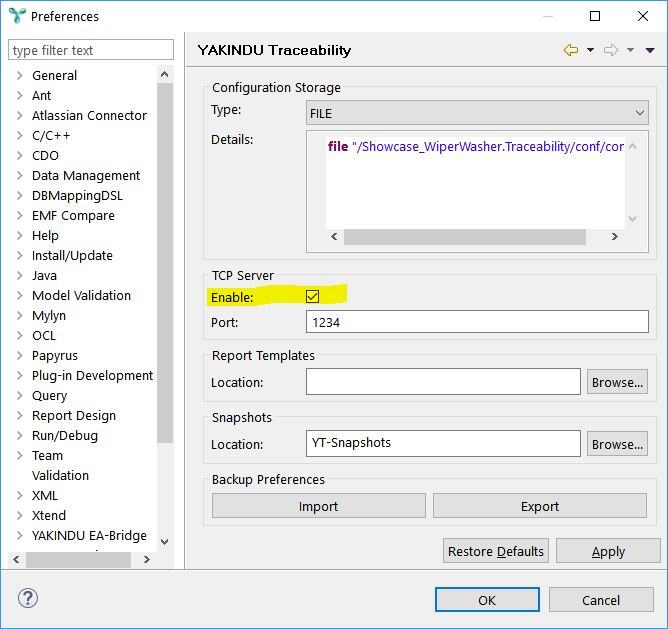The image size is (668, 629).
Task: Click the tree horizontal scroll right arrow
Action: pos(147,559)
